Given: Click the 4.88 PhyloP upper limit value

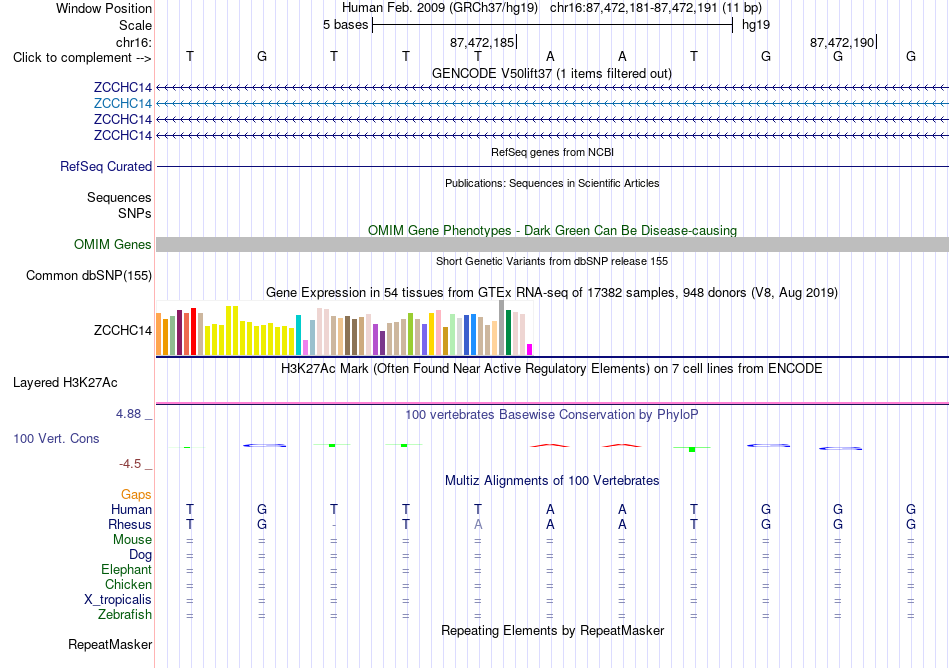Looking at the screenshot, I should (x=128, y=414).
